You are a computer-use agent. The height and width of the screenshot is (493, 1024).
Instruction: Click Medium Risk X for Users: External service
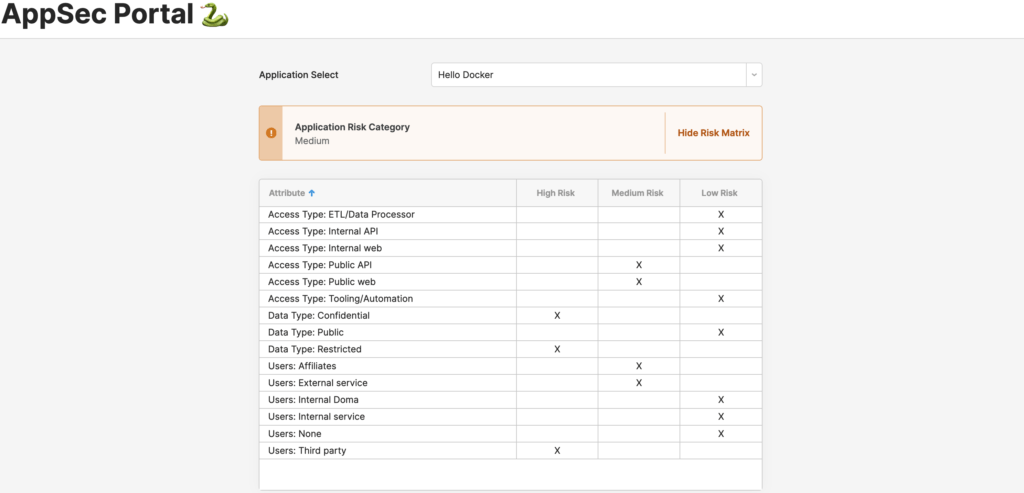[639, 383]
